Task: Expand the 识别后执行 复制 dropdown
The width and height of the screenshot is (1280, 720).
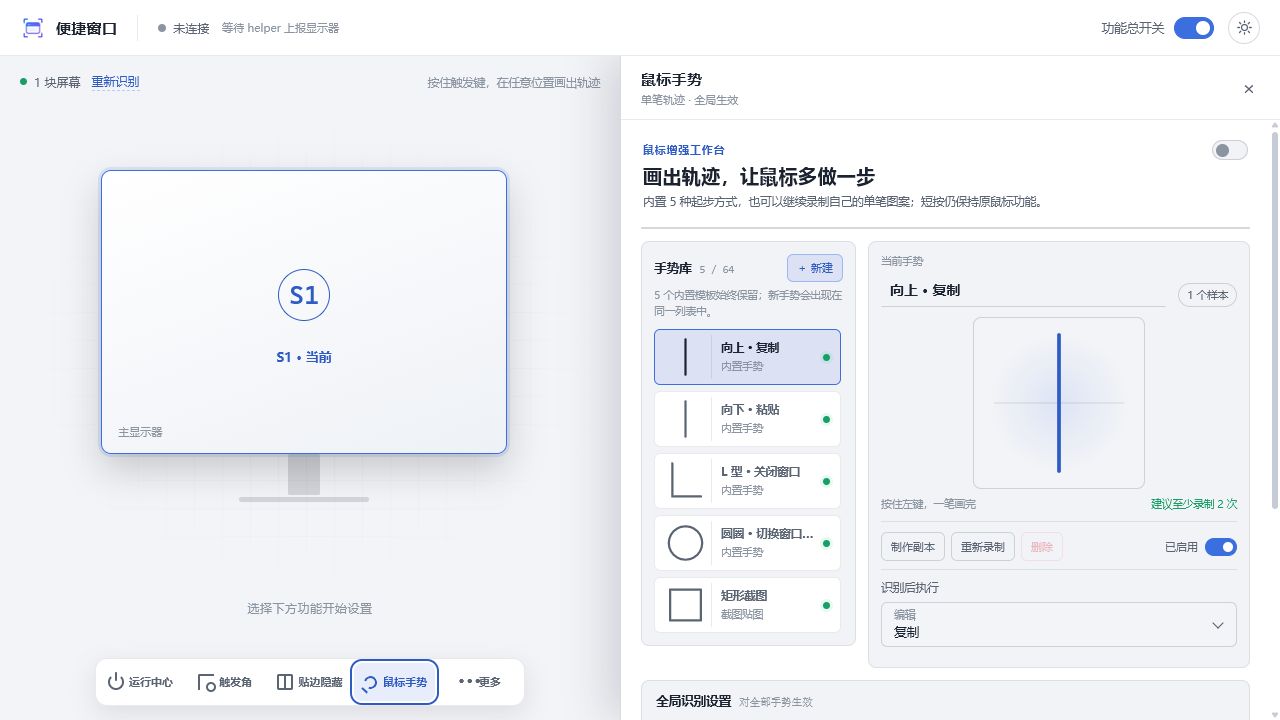Action: [1058, 624]
